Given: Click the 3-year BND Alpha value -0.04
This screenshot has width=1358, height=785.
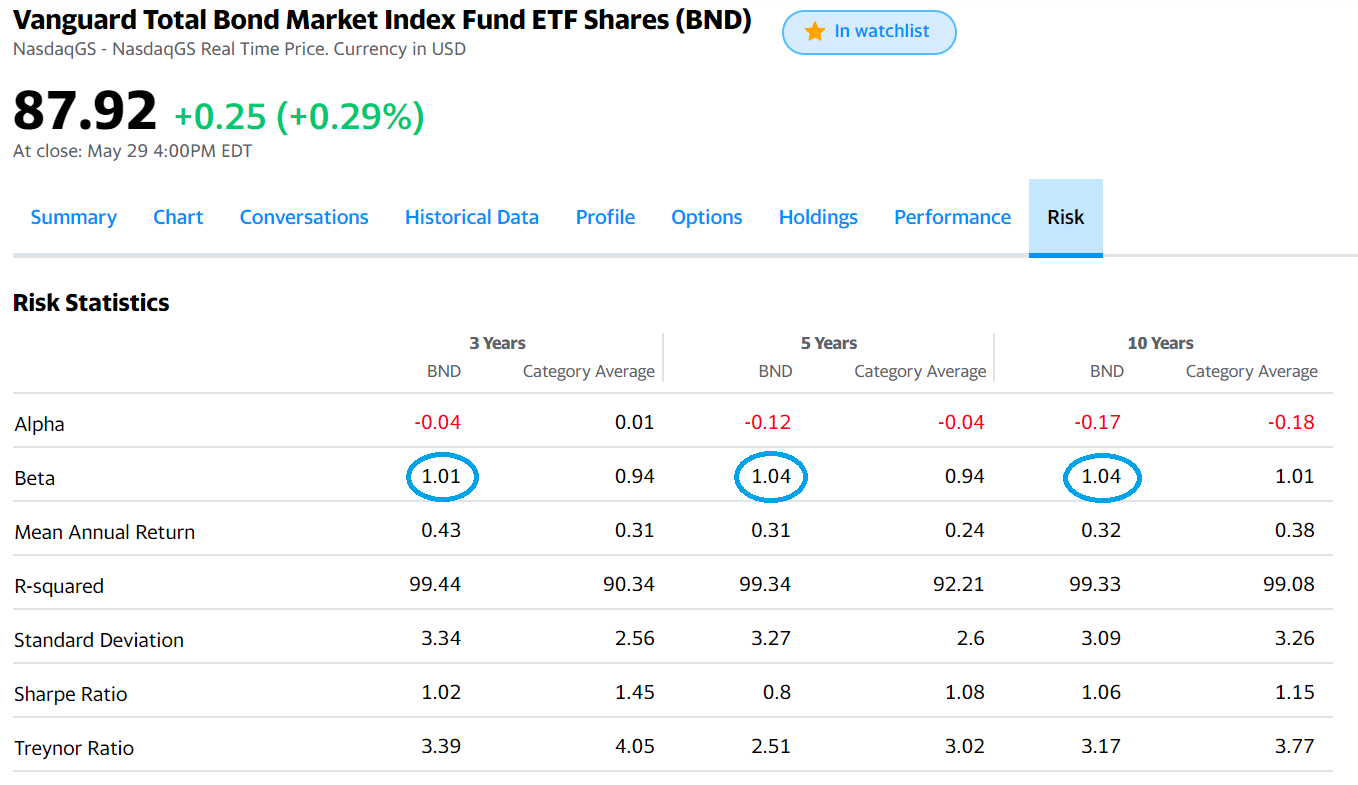Looking at the screenshot, I should pyautogui.click(x=437, y=422).
